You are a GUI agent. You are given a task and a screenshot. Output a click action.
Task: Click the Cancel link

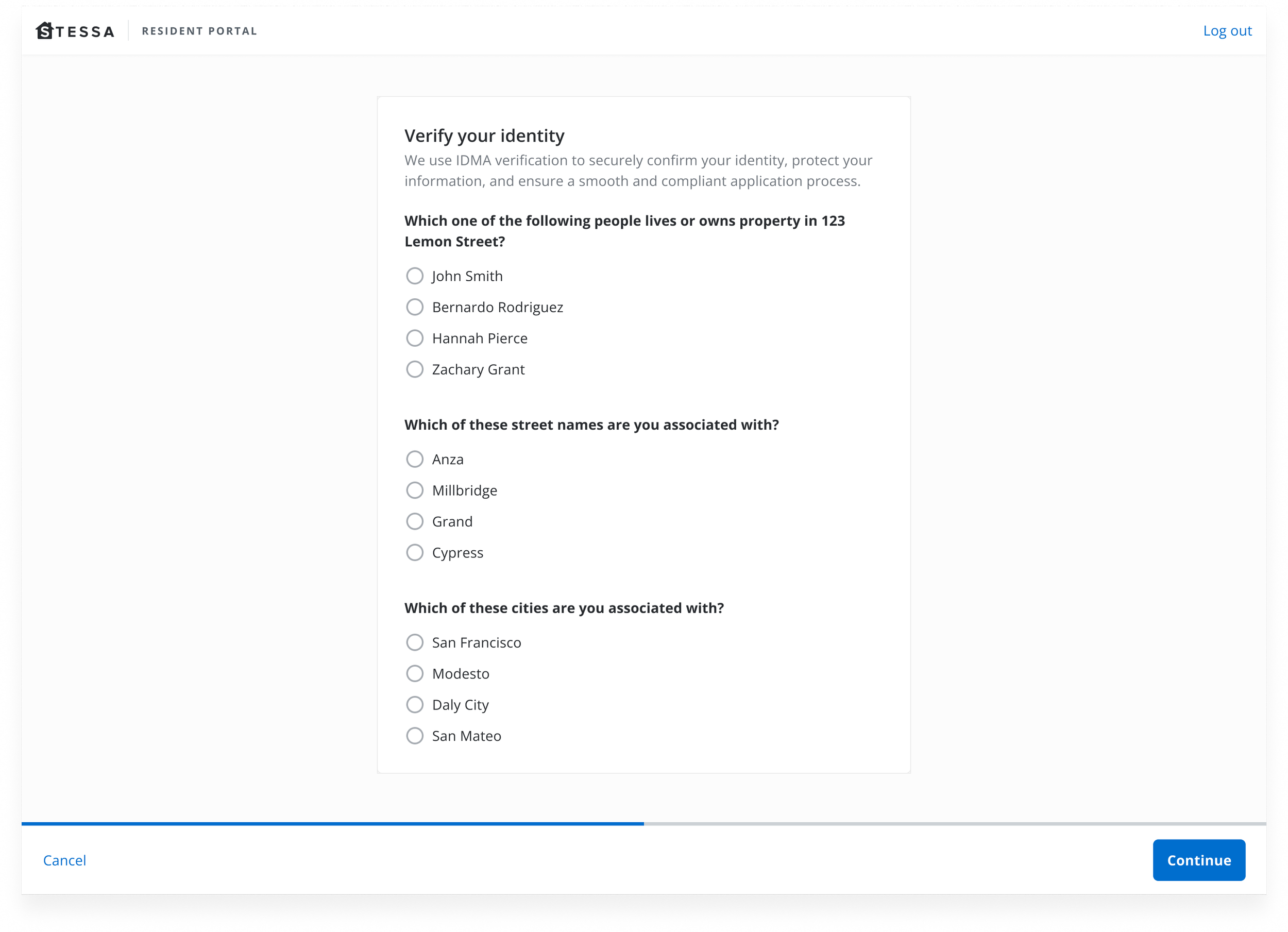click(x=65, y=861)
